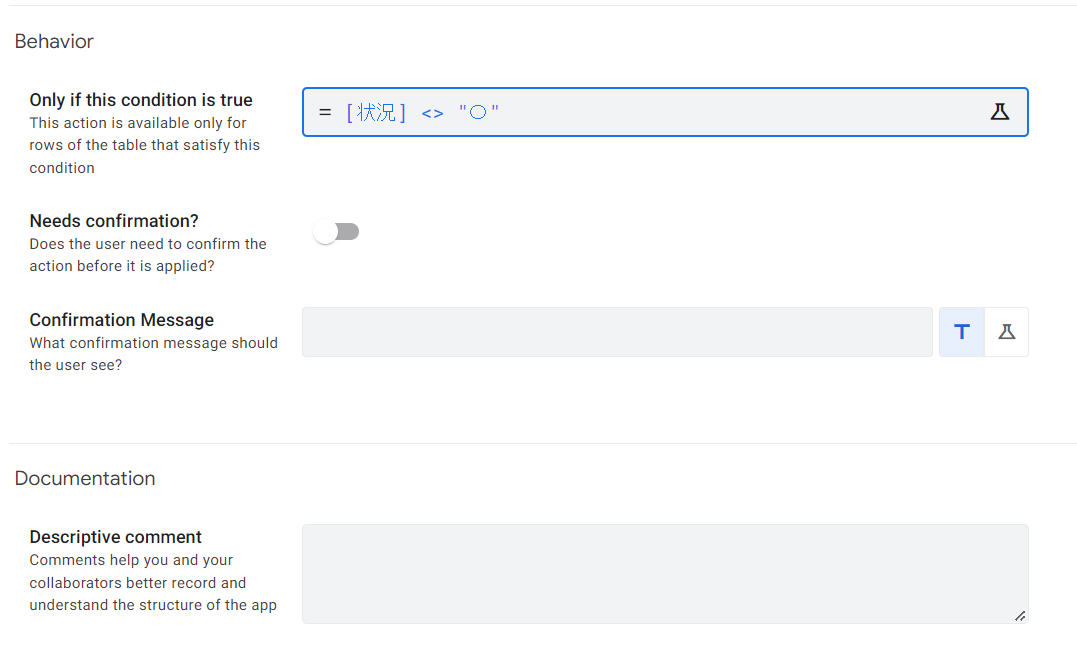The height and width of the screenshot is (653, 1077).
Task: Focus the Confirmation Message text field
Action: coord(617,332)
